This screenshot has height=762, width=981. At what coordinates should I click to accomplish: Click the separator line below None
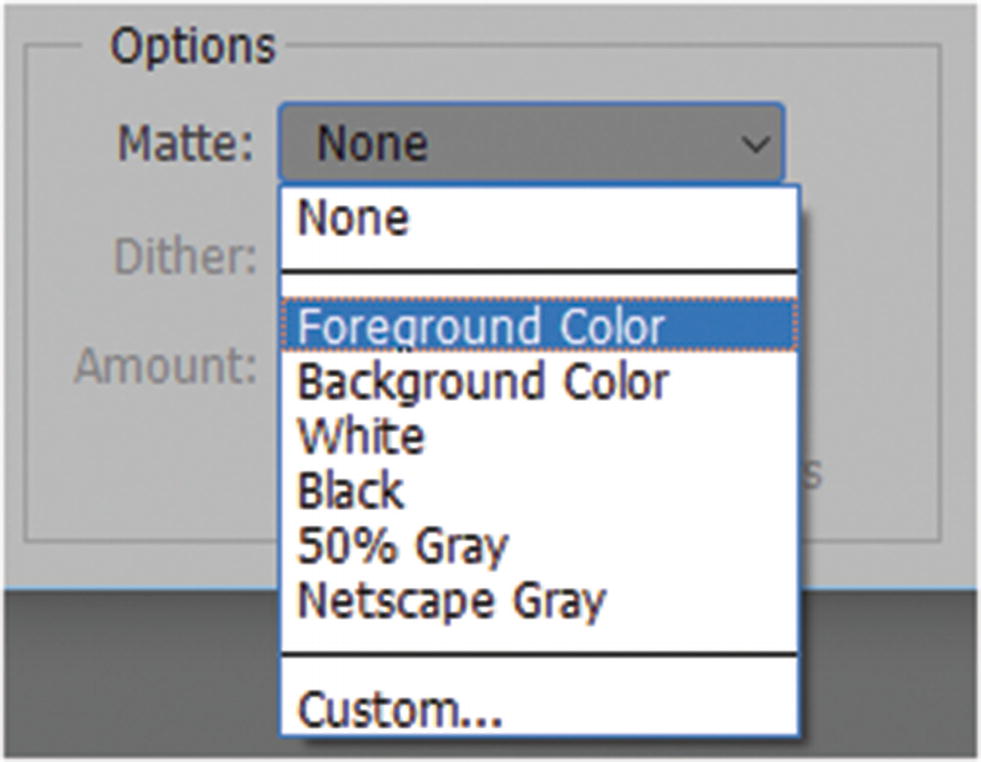[539, 272]
